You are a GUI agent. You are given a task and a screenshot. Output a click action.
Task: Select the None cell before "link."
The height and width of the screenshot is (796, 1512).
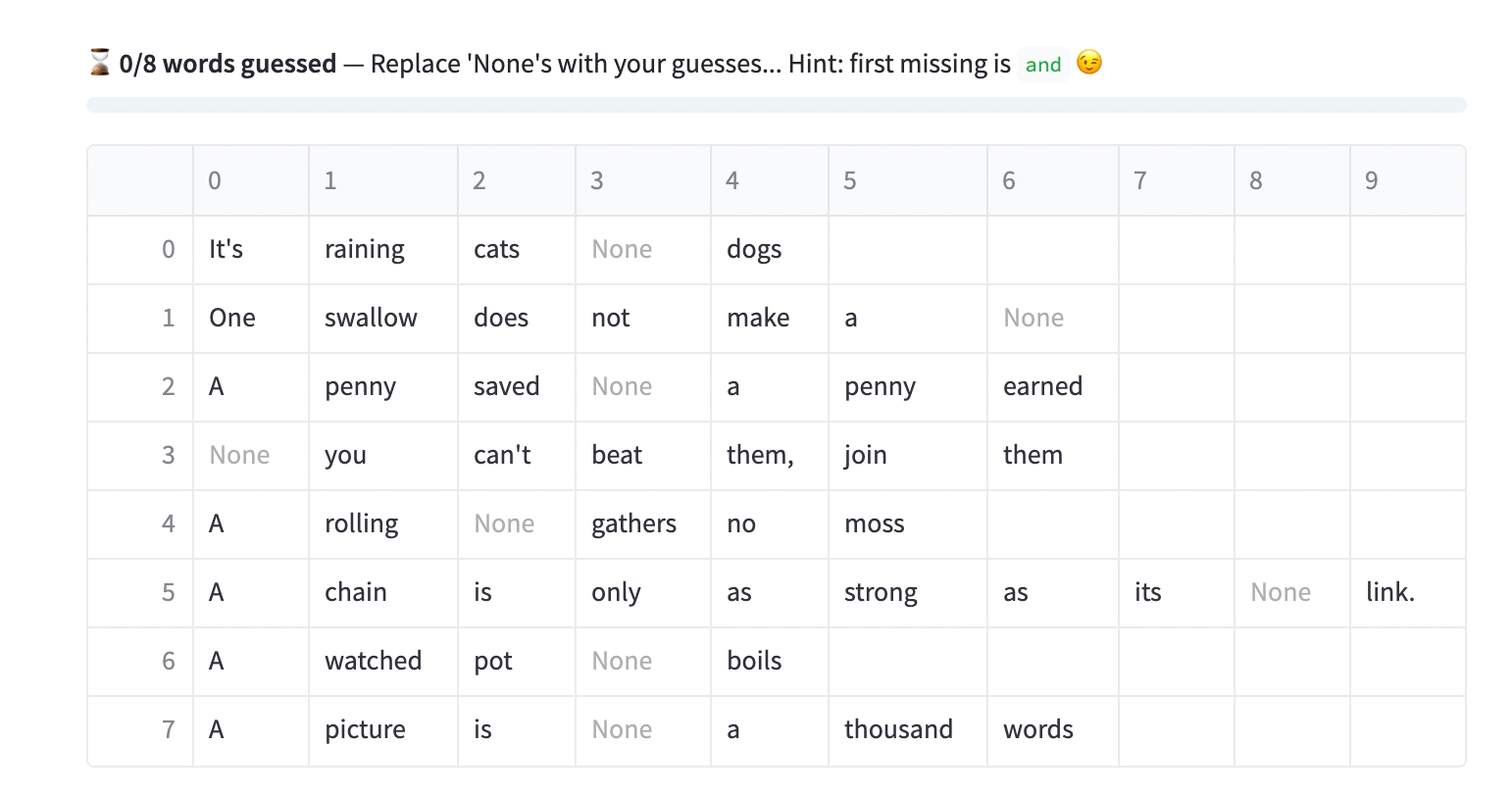[x=1281, y=593]
